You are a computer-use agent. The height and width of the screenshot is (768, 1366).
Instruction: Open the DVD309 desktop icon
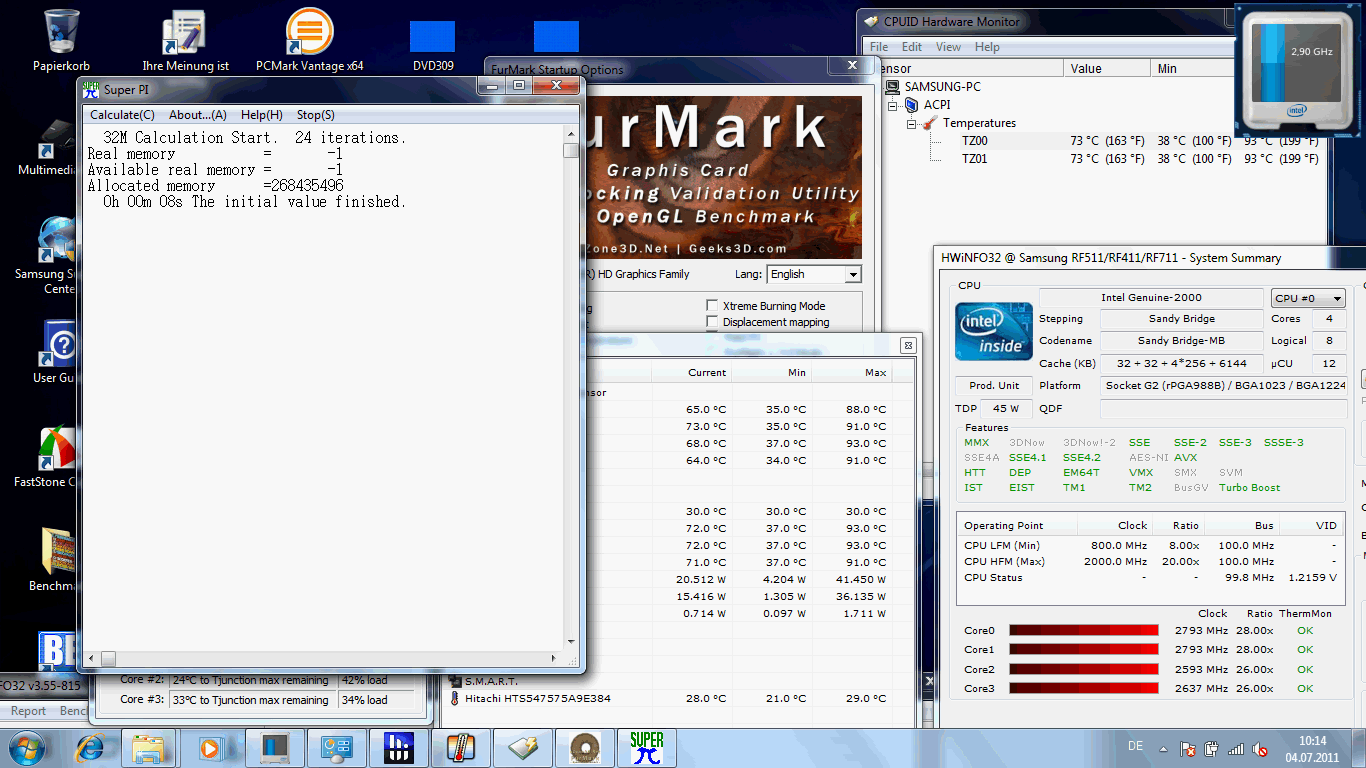click(432, 45)
